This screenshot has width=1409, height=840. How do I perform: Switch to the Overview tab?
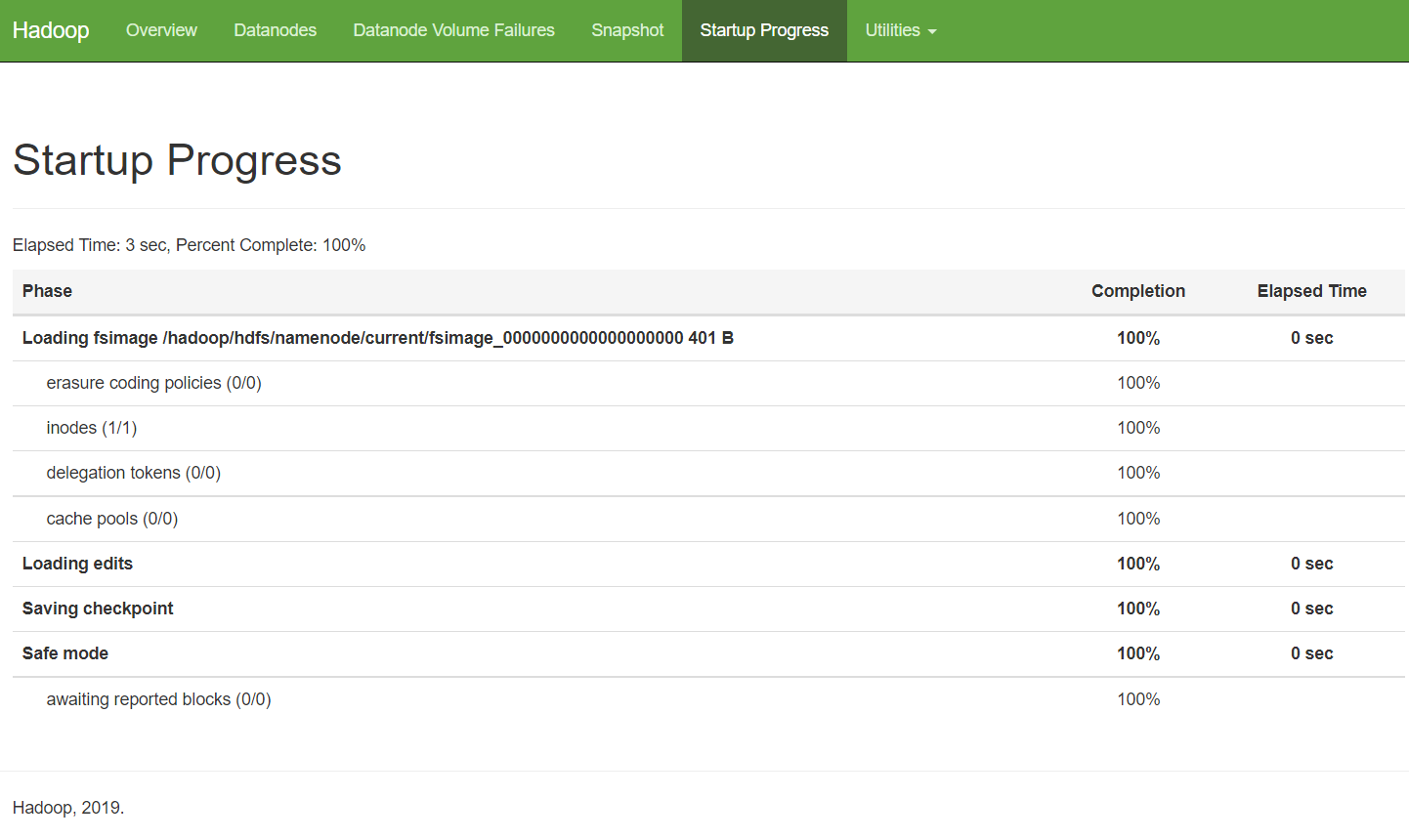coord(161,30)
